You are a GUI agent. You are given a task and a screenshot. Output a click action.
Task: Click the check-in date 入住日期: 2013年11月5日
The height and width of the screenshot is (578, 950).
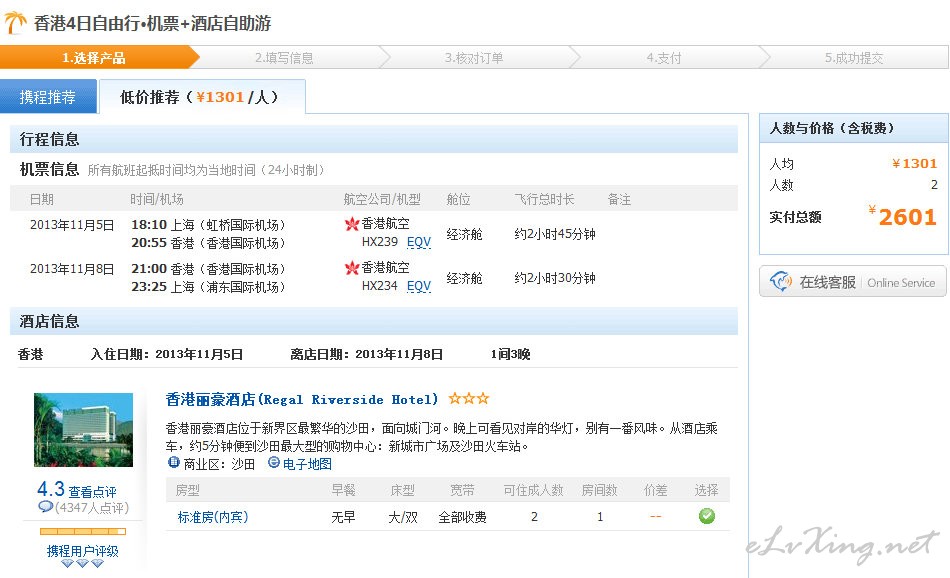[x=167, y=354]
